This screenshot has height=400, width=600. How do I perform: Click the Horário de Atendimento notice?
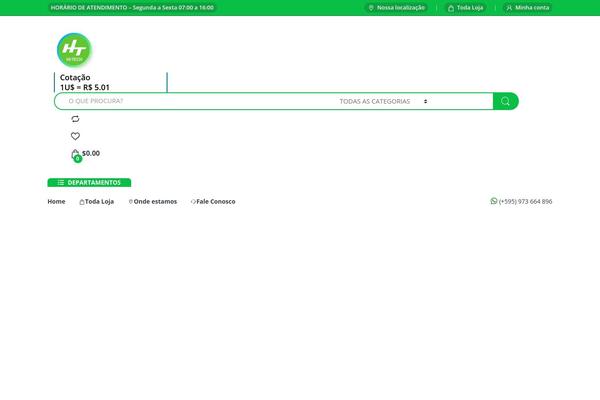[x=132, y=8]
